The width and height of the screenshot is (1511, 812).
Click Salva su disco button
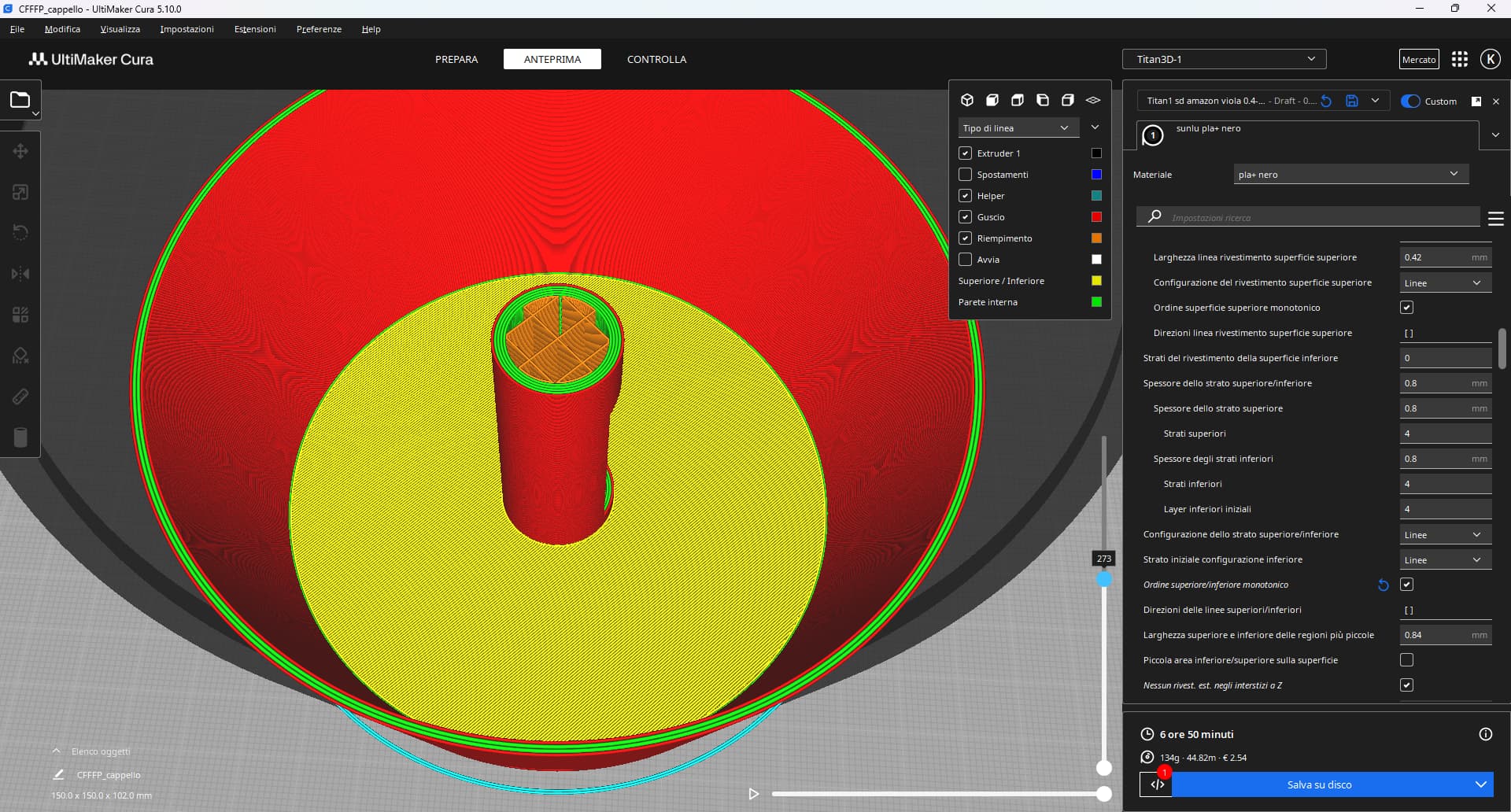click(1320, 784)
